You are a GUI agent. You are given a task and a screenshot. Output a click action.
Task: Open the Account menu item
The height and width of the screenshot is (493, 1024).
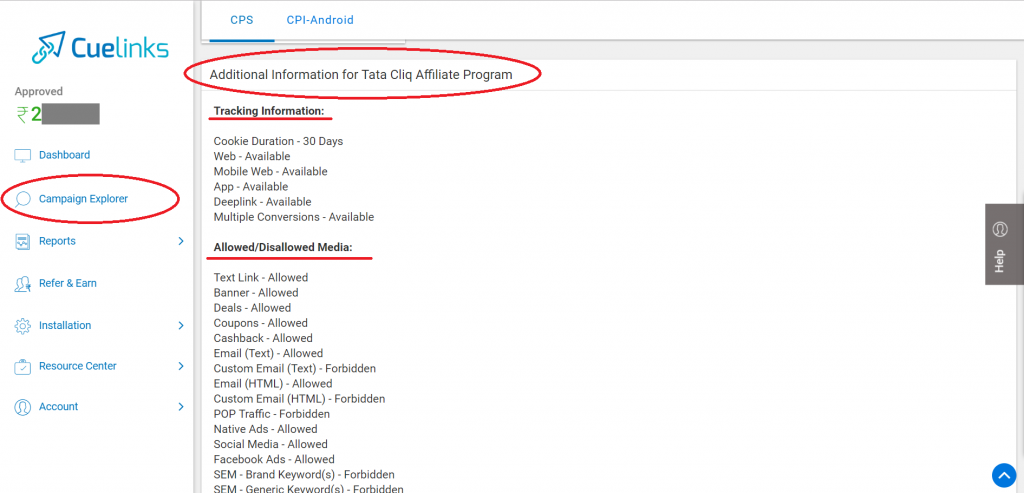coord(59,407)
